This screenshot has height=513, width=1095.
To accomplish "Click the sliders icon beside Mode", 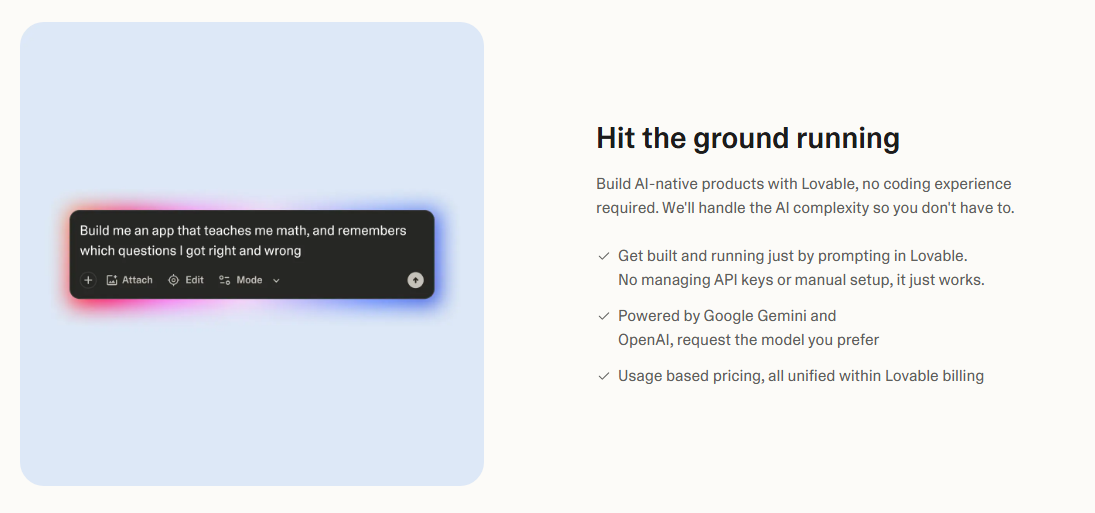I will (x=224, y=280).
